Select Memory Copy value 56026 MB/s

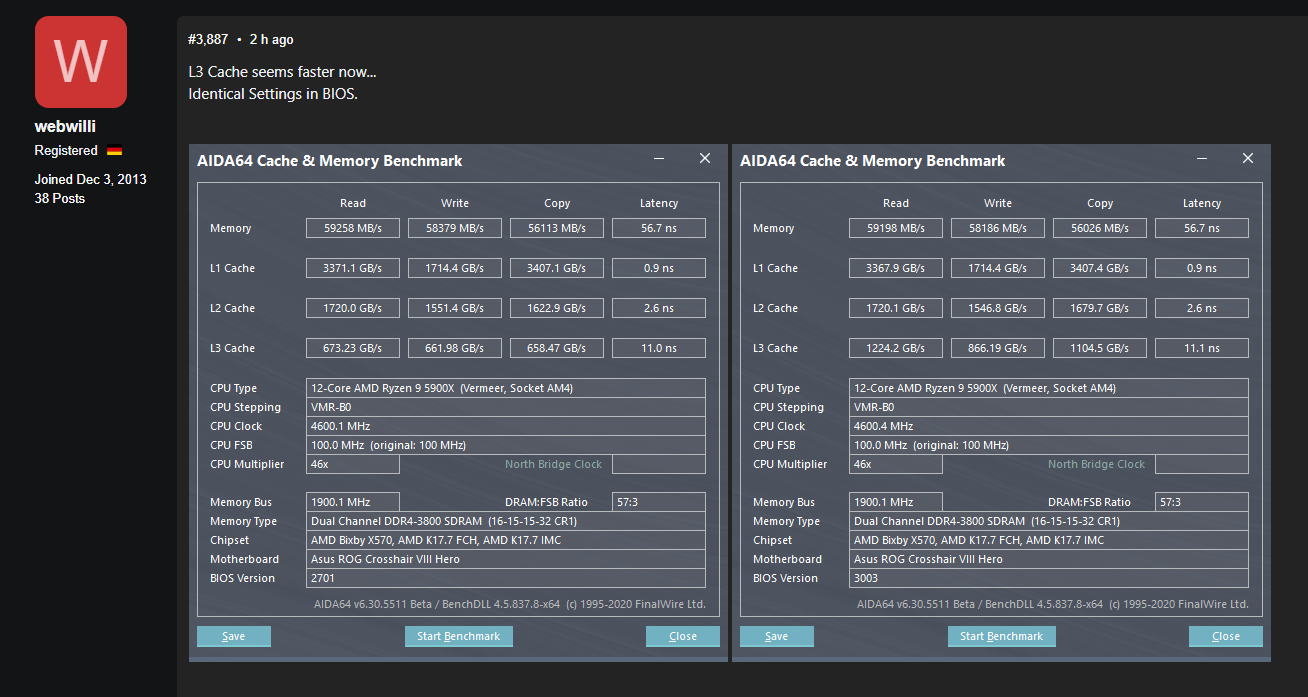point(1100,228)
